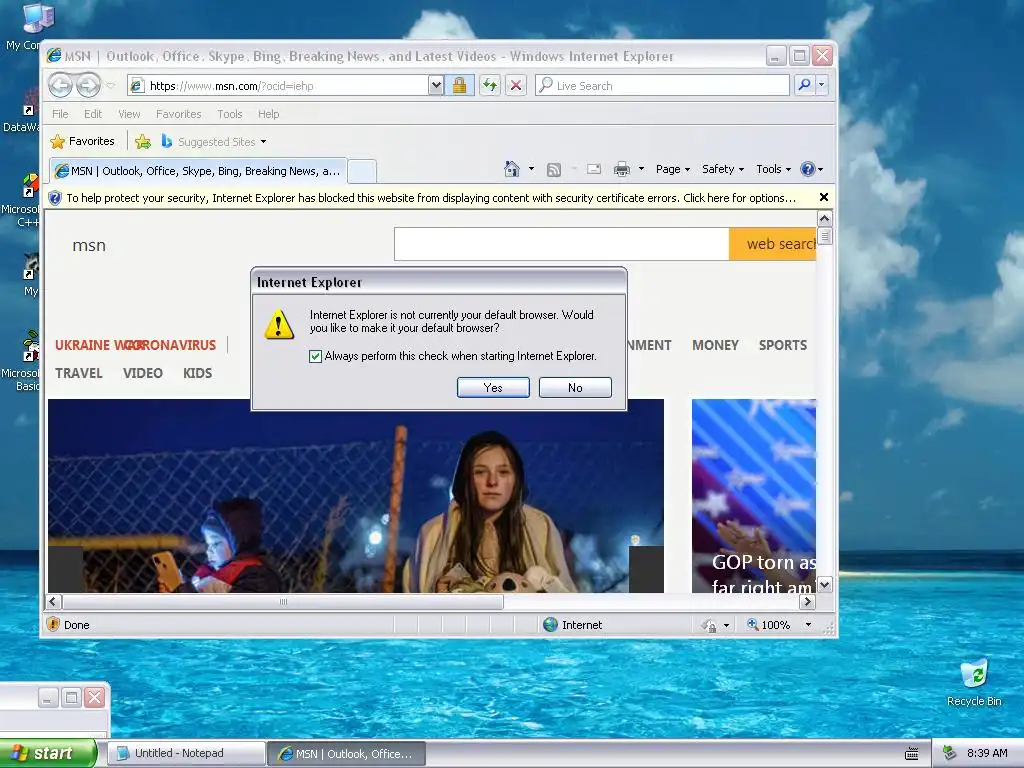Click the MONEY navigation link
Screen dimensions: 1024x768
click(715, 345)
